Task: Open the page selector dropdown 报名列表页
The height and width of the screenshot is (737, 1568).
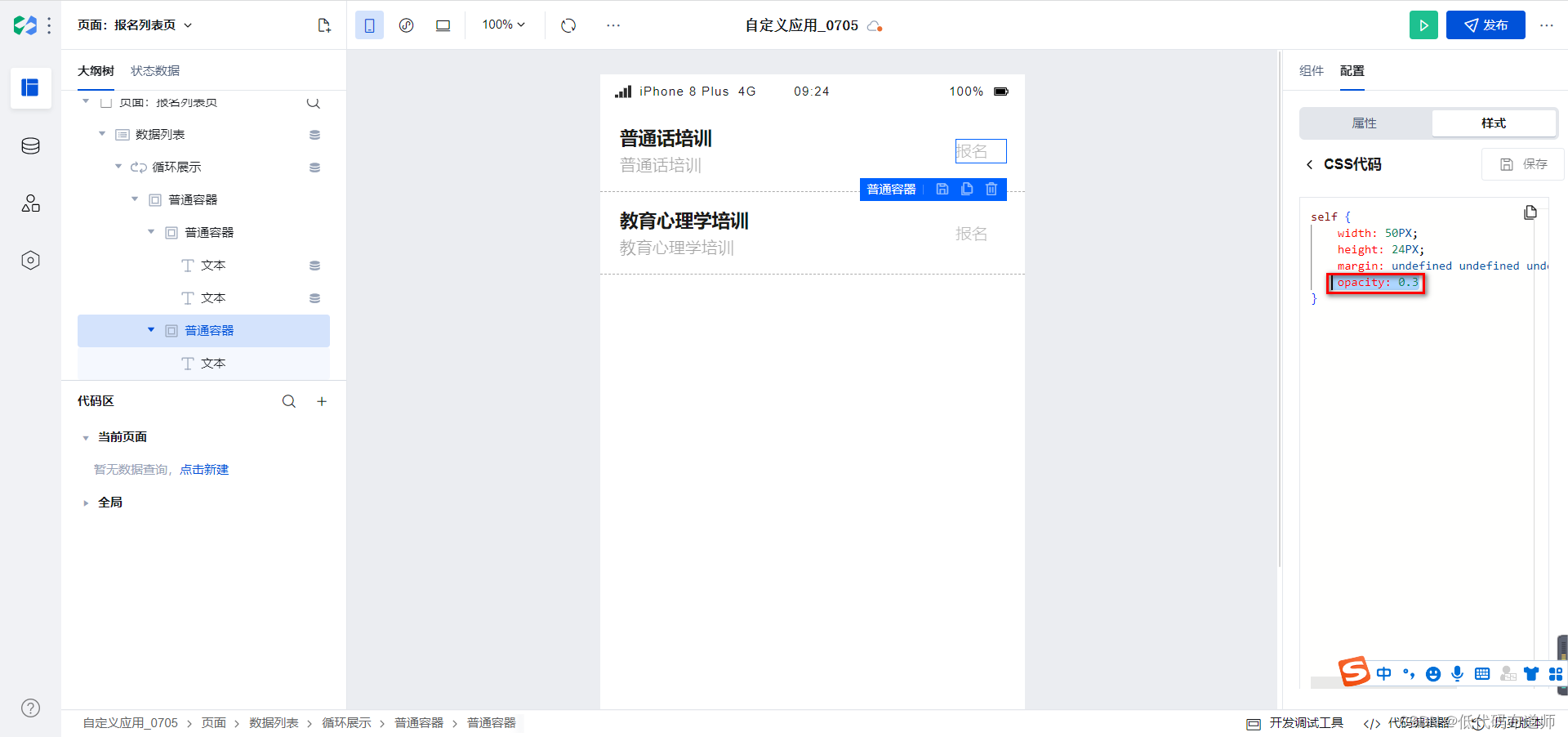Action: coord(136,25)
